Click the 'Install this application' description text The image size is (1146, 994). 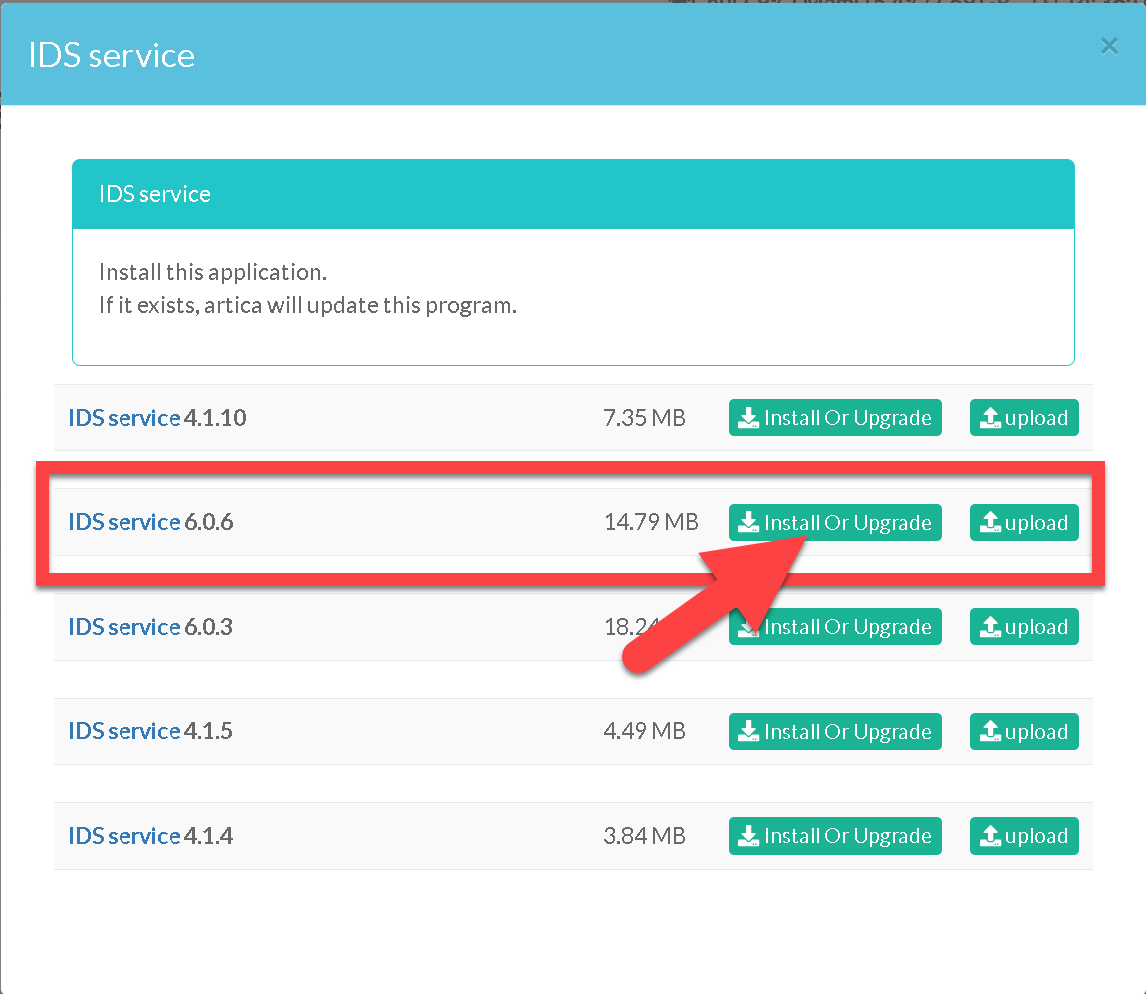tap(213, 272)
